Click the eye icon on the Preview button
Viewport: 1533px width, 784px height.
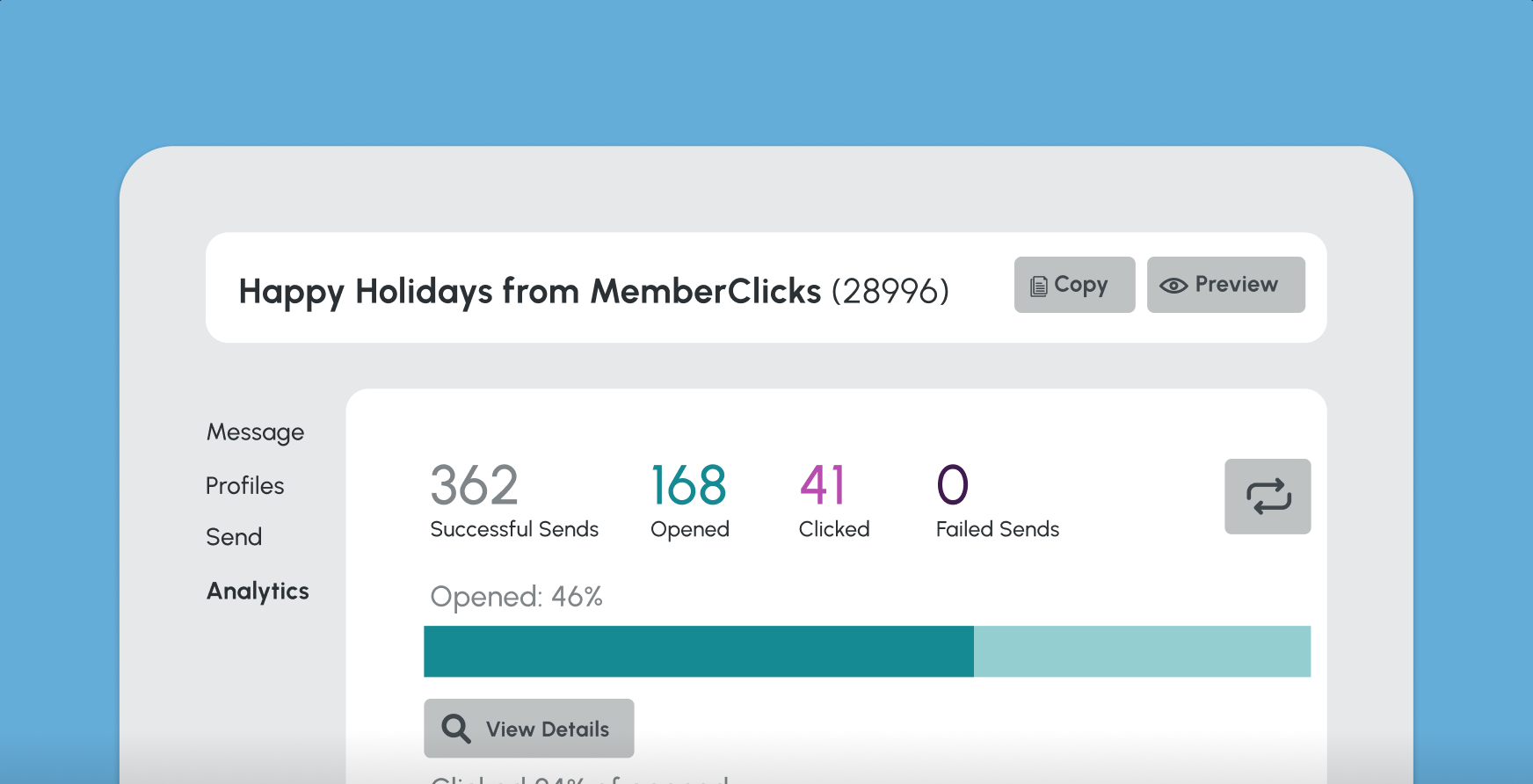[1173, 286]
